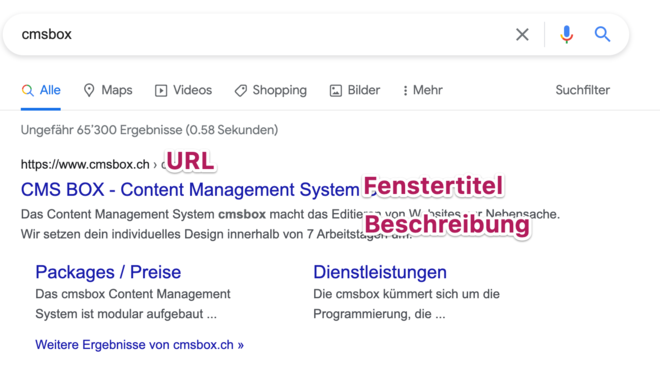Viewport: 660px width, 378px height.
Task: Open the Shopping tab
Action: (x=271, y=90)
